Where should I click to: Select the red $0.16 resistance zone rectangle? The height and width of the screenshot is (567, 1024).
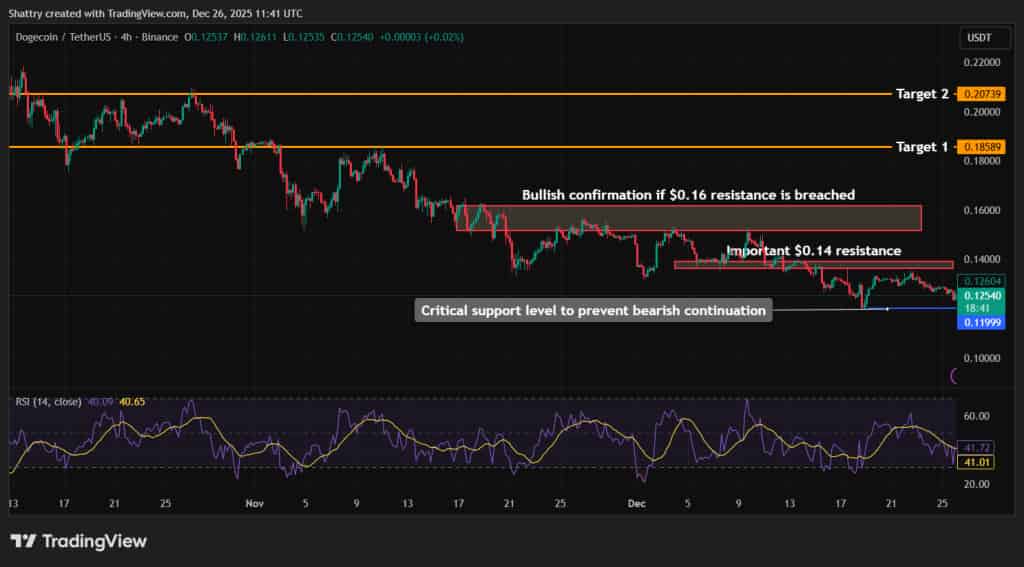pyautogui.click(x=688, y=218)
